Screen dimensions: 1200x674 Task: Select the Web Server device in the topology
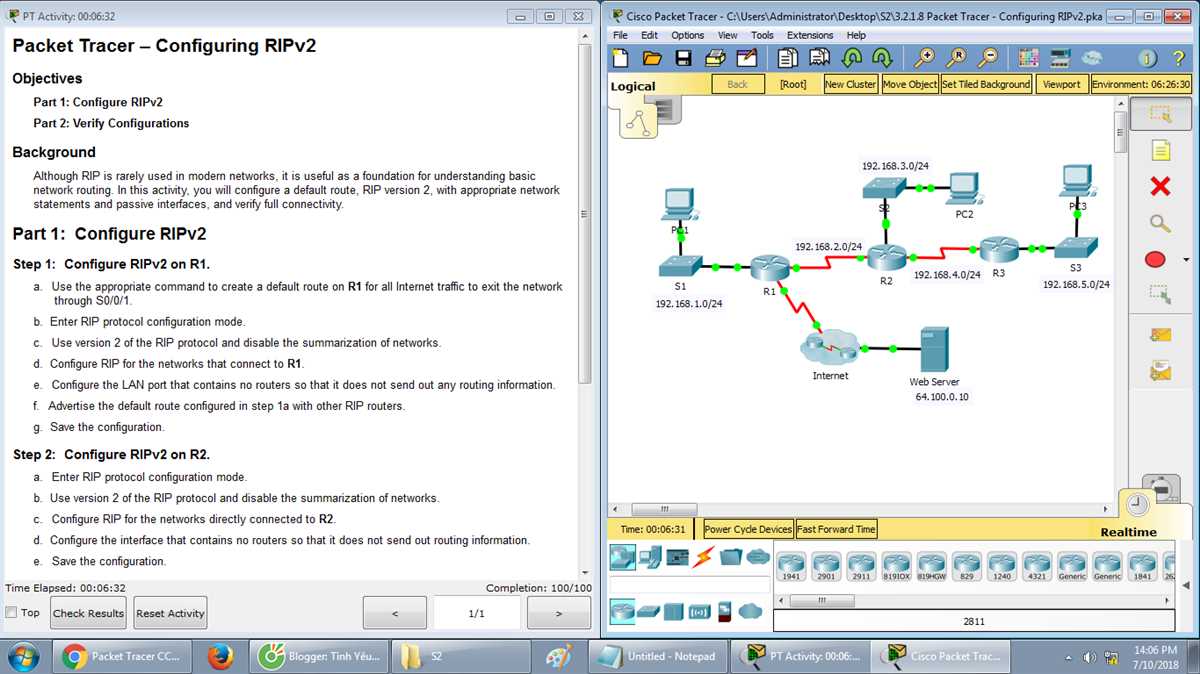934,350
